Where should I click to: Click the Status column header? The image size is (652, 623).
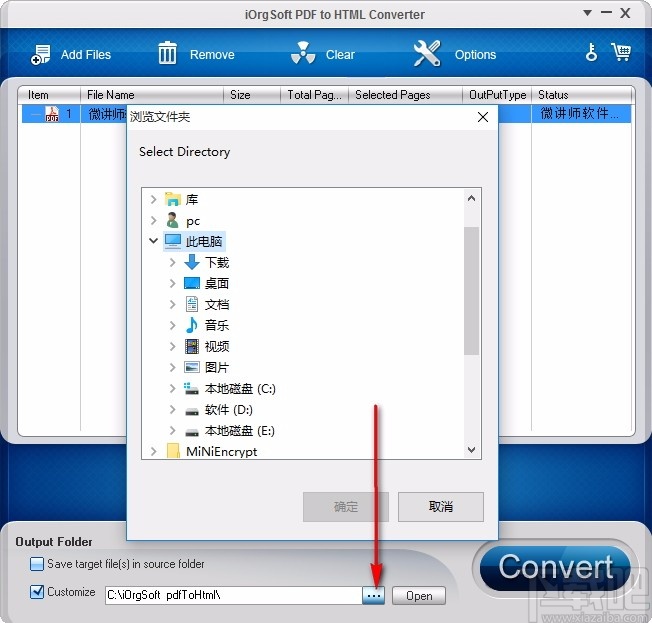point(582,95)
